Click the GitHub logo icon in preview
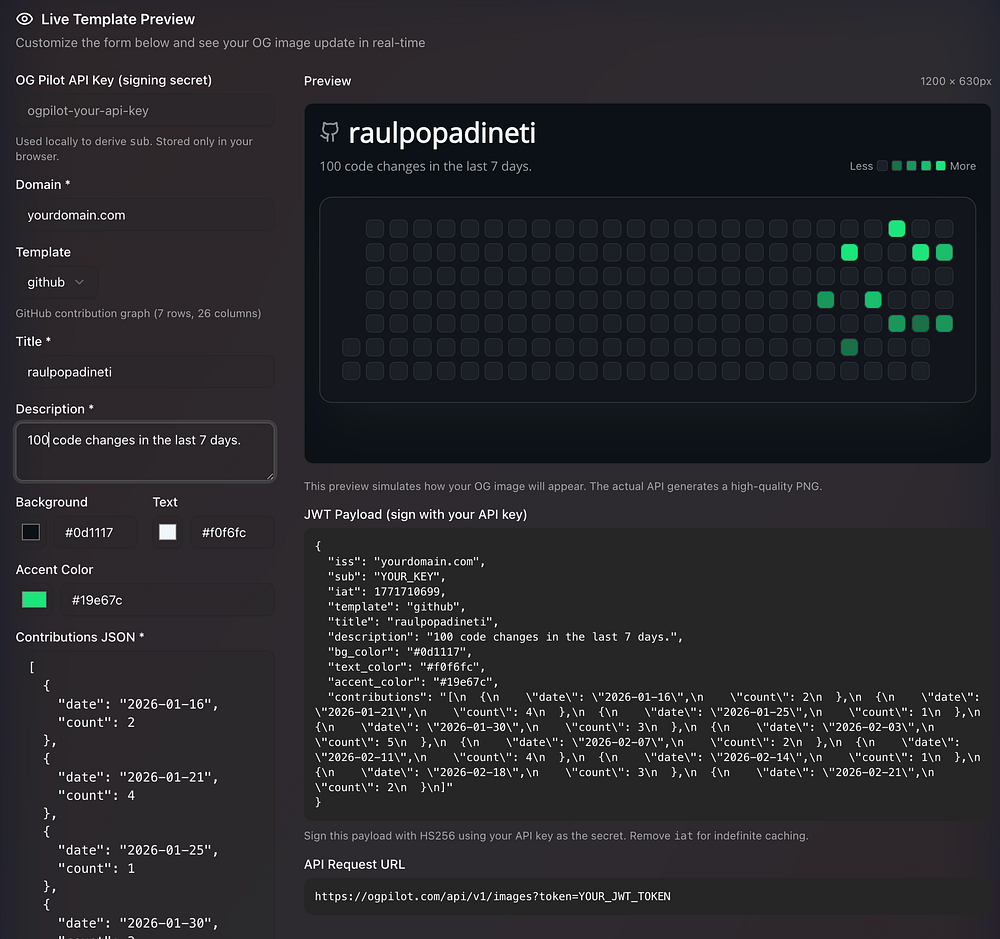 [329, 131]
